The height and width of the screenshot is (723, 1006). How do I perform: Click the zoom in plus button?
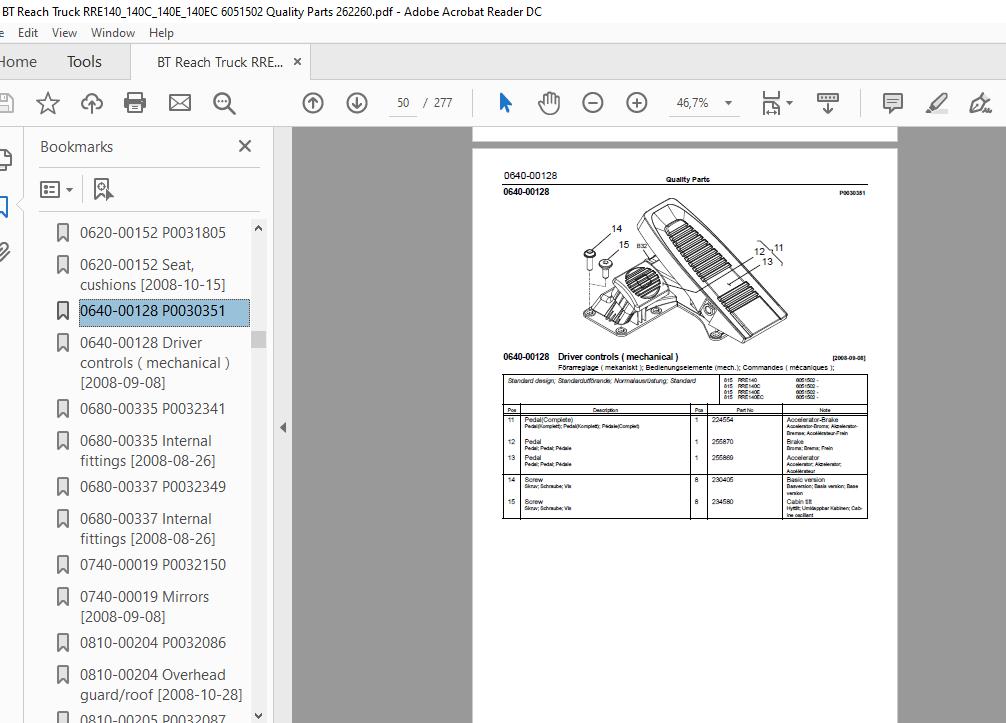click(x=637, y=103)
